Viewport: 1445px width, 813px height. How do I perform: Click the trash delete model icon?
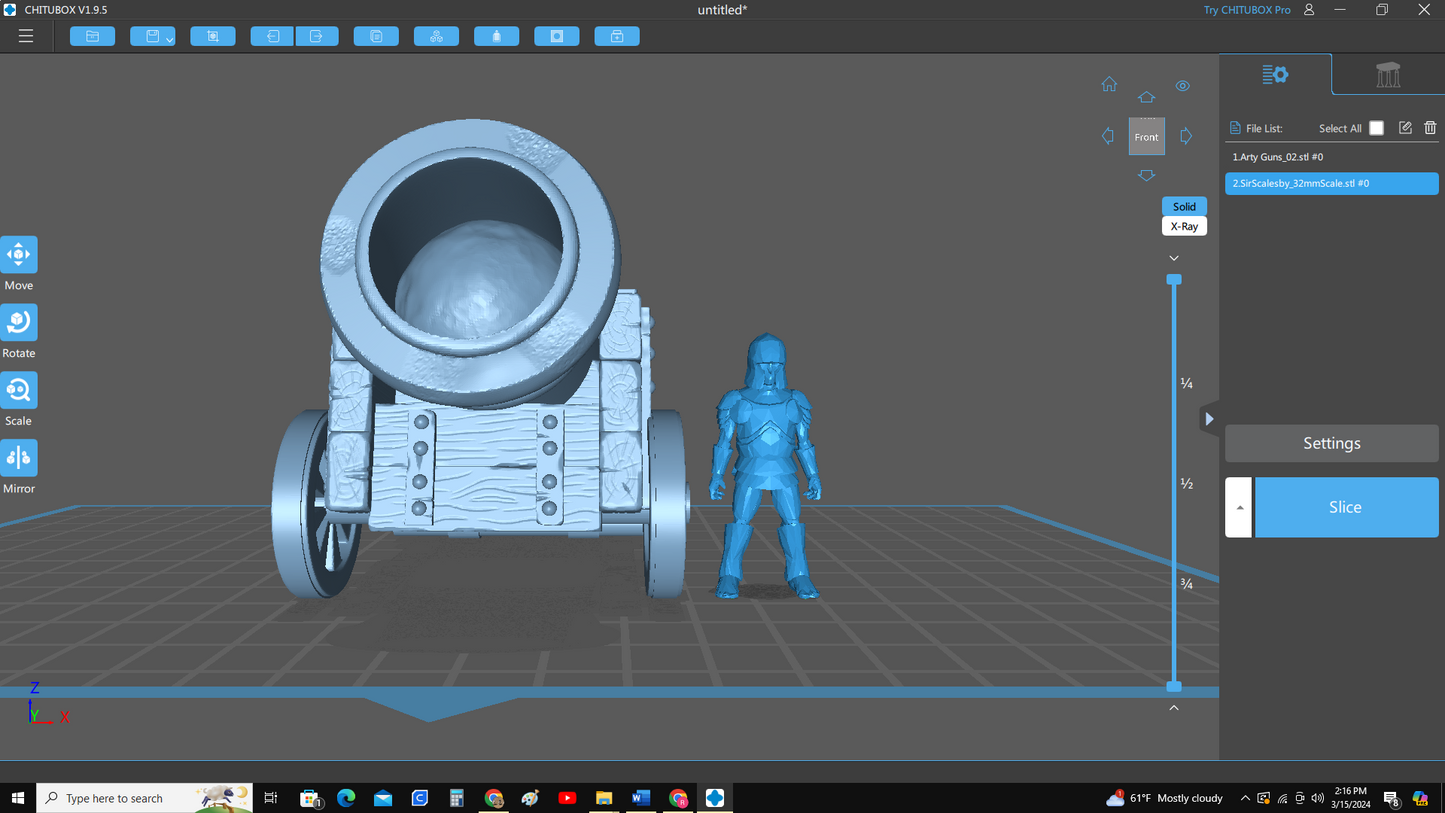1430,128
